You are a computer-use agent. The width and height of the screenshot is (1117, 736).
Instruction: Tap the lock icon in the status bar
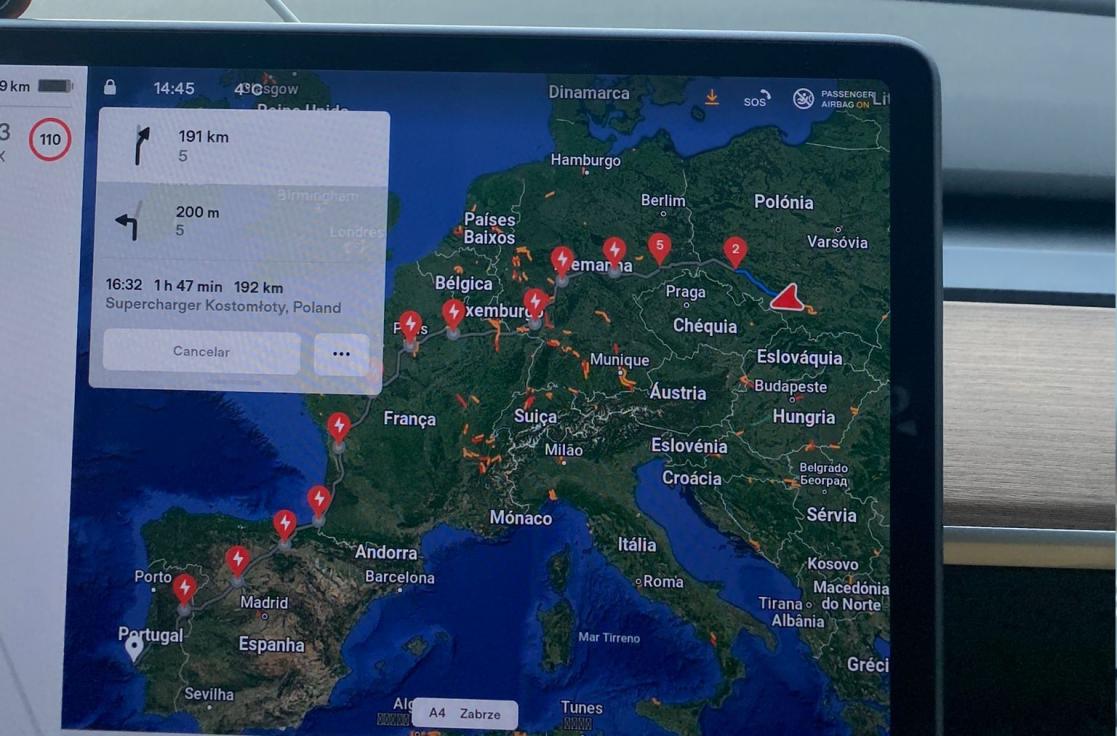pos(109,88)
